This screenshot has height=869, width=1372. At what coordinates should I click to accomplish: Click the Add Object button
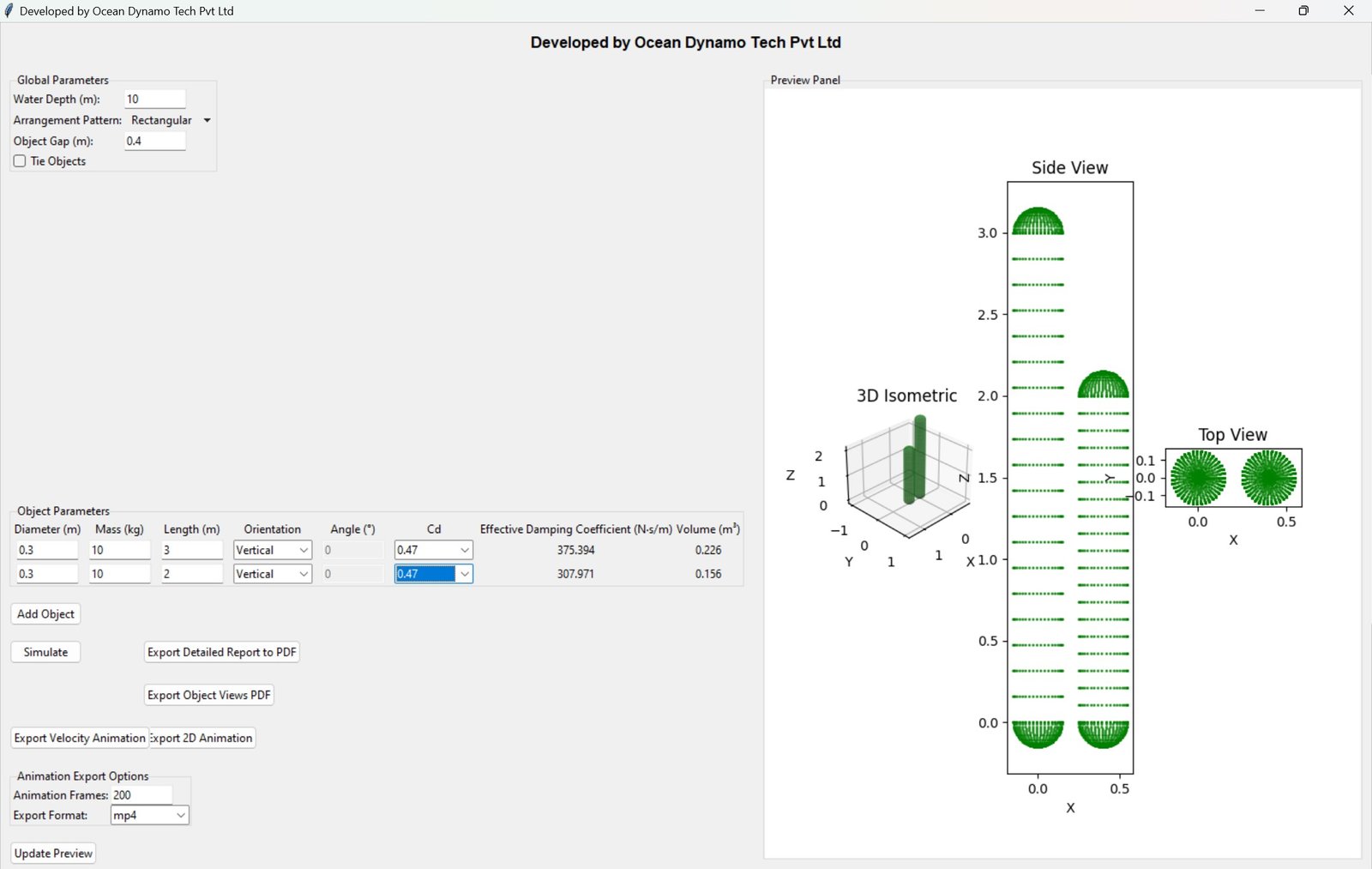point(45,614)
